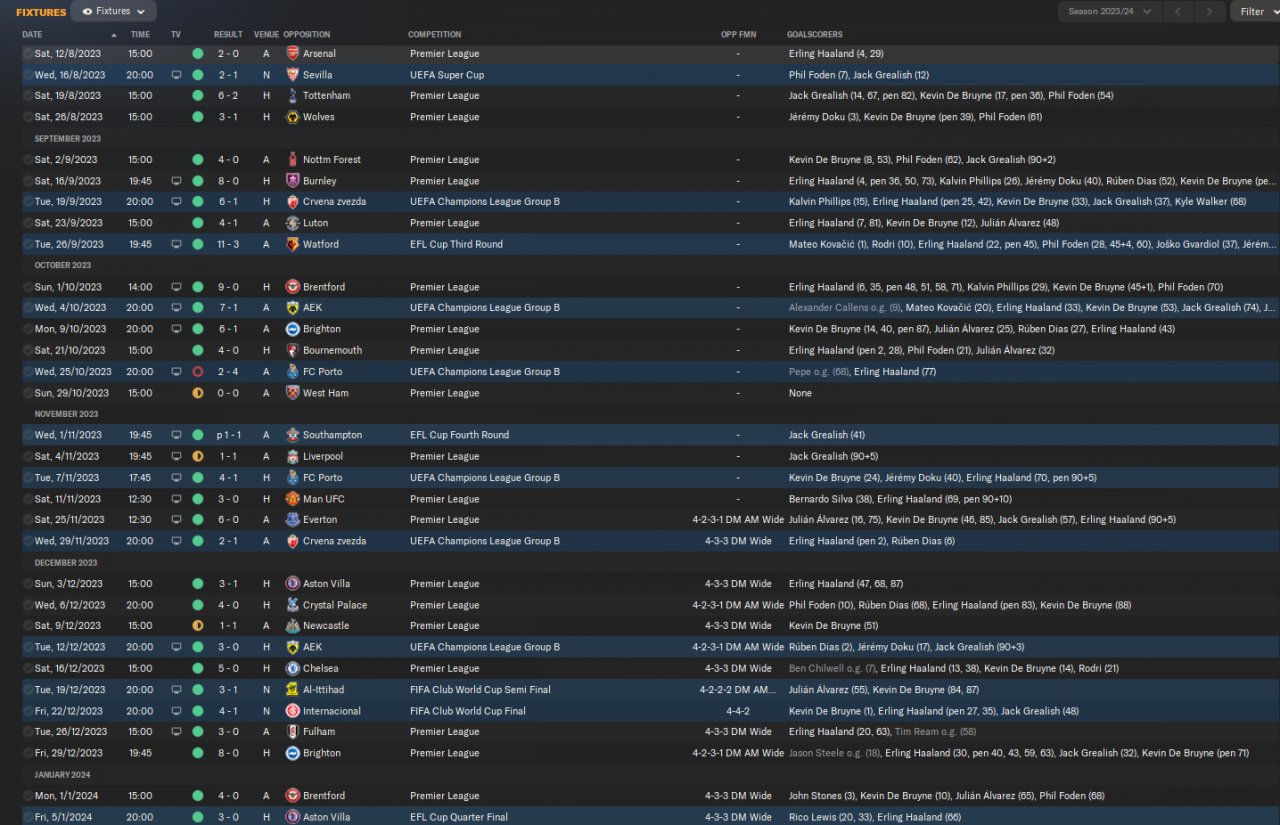Tick the circle beside Sat 2/9/2023

pyautogui.click(x=28, y=160)
